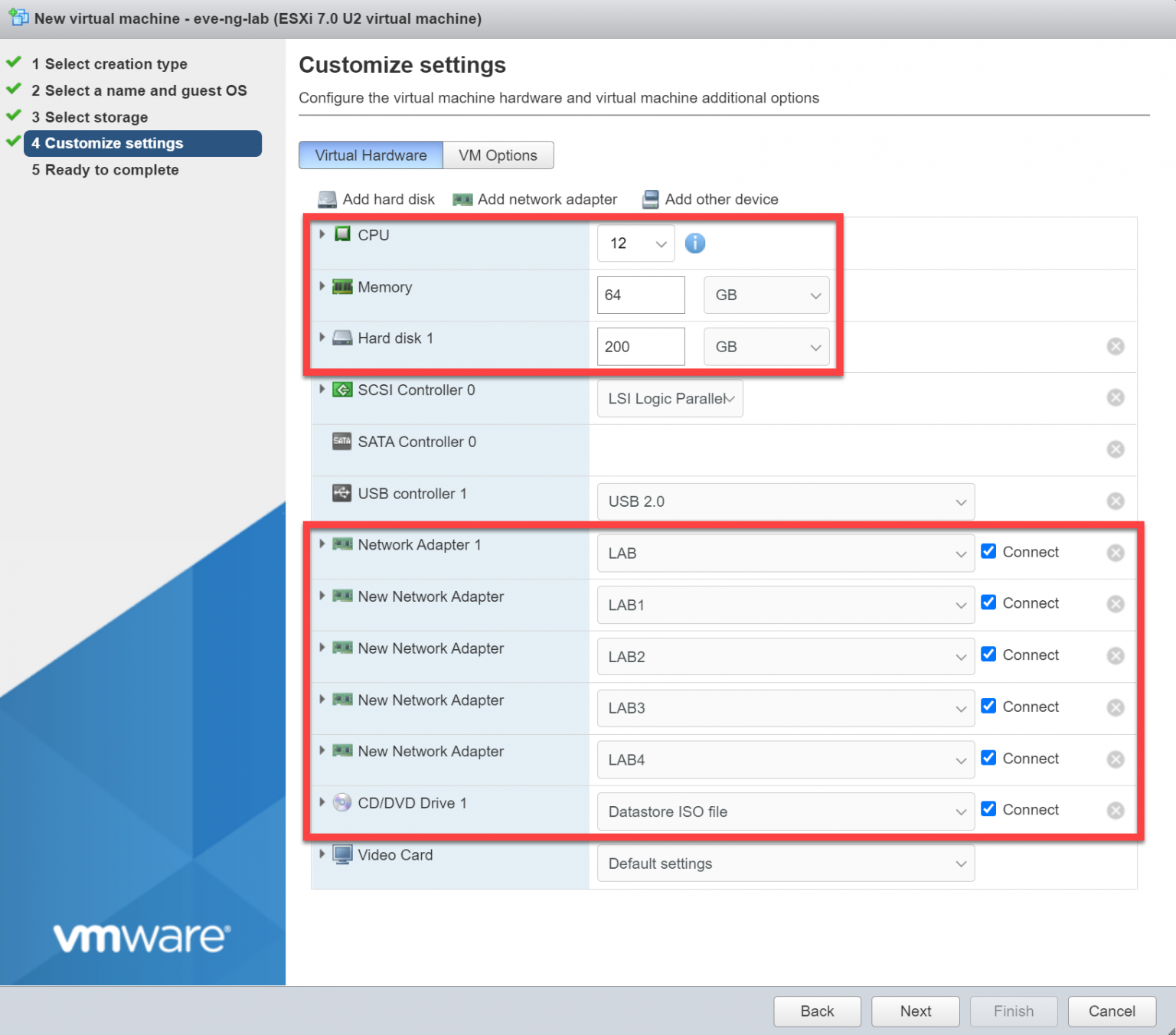Switch to the VM Options tab
Viewport: 1176px width, 1035px height.
coord(498,155)
